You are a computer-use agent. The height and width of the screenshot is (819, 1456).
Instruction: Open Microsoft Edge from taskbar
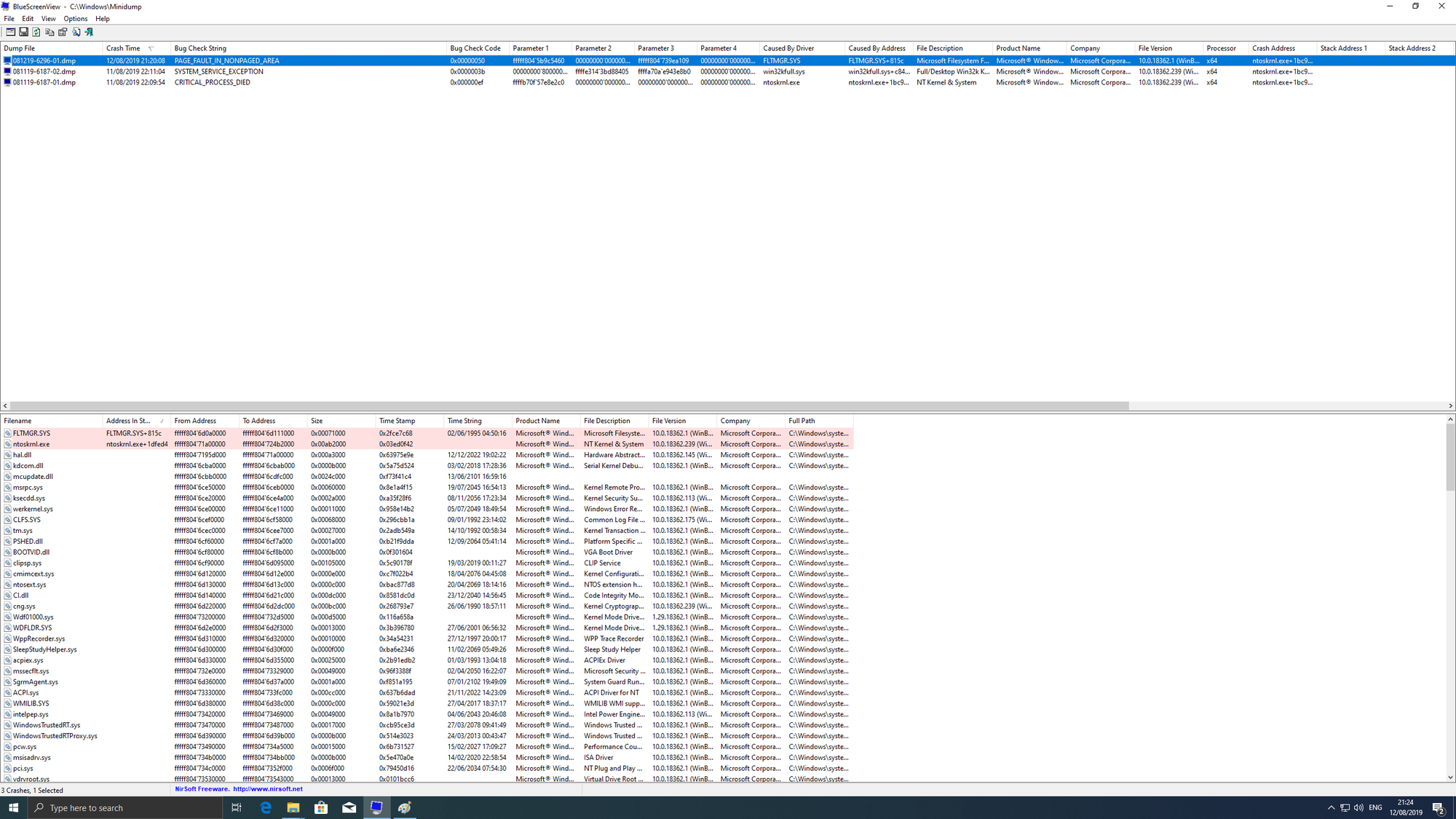click(266, 807)
